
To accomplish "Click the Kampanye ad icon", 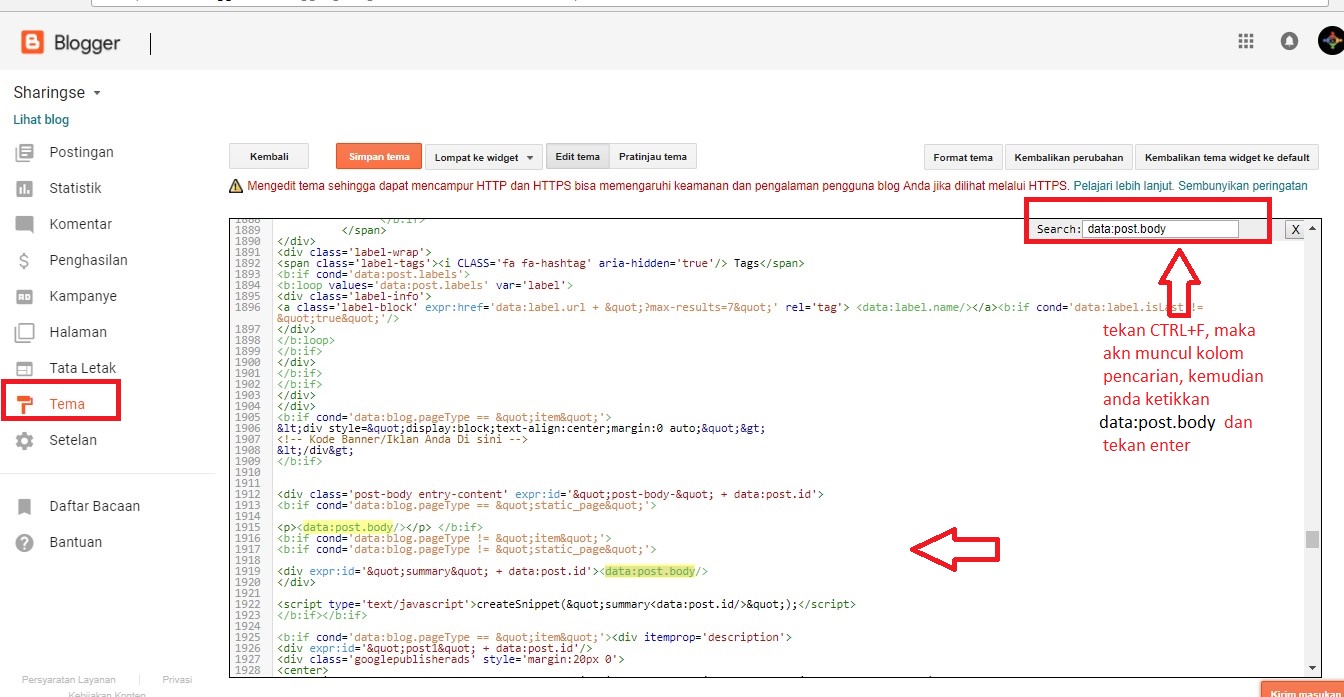I will [x=25, y=297].
